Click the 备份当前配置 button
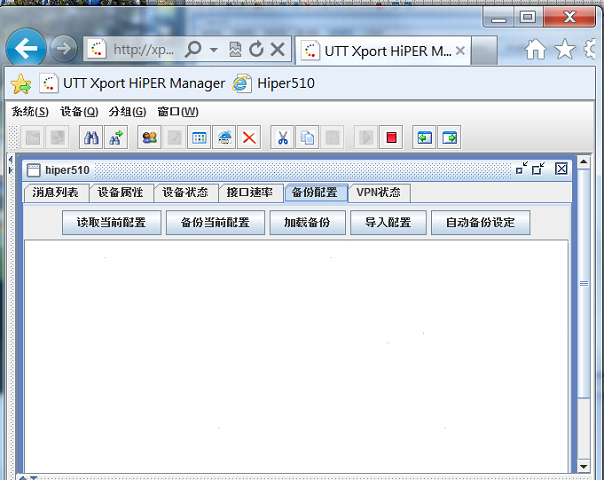The height and width of the screenshot is (480, 604). 215,222
